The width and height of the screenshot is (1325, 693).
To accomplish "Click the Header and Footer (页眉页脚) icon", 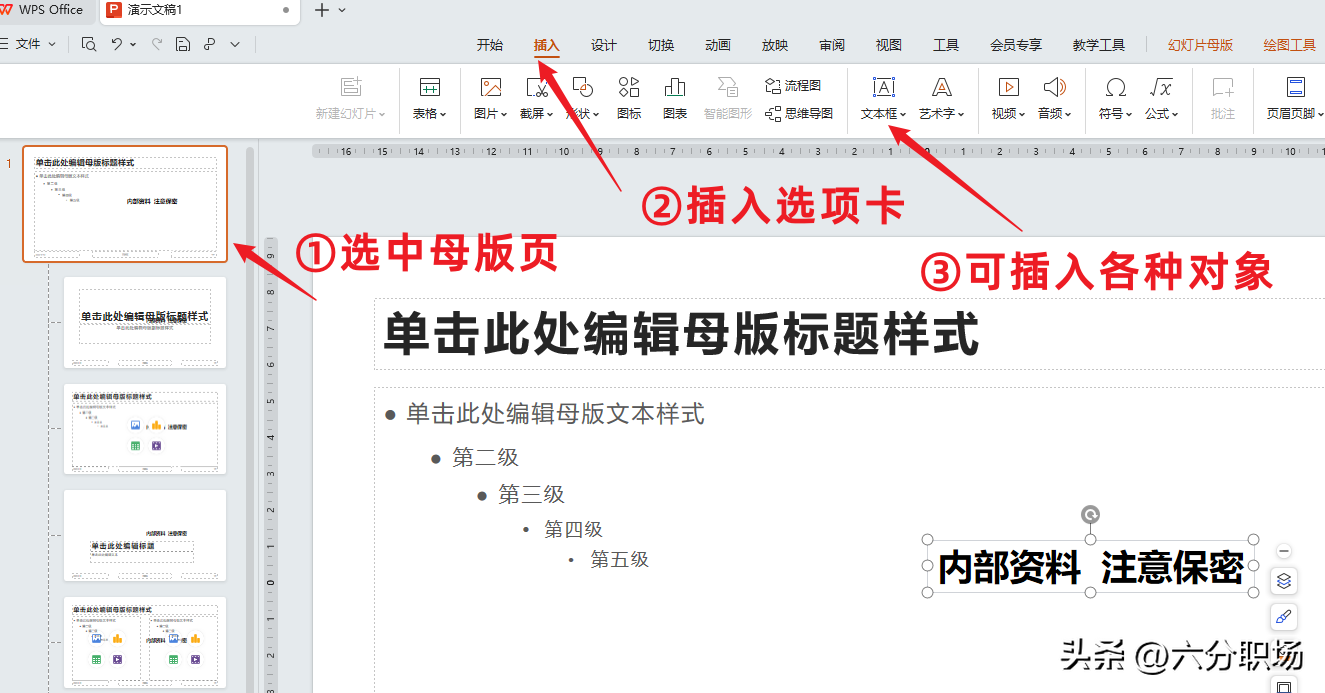I will pyautogui.click(x=1296, y=87).
